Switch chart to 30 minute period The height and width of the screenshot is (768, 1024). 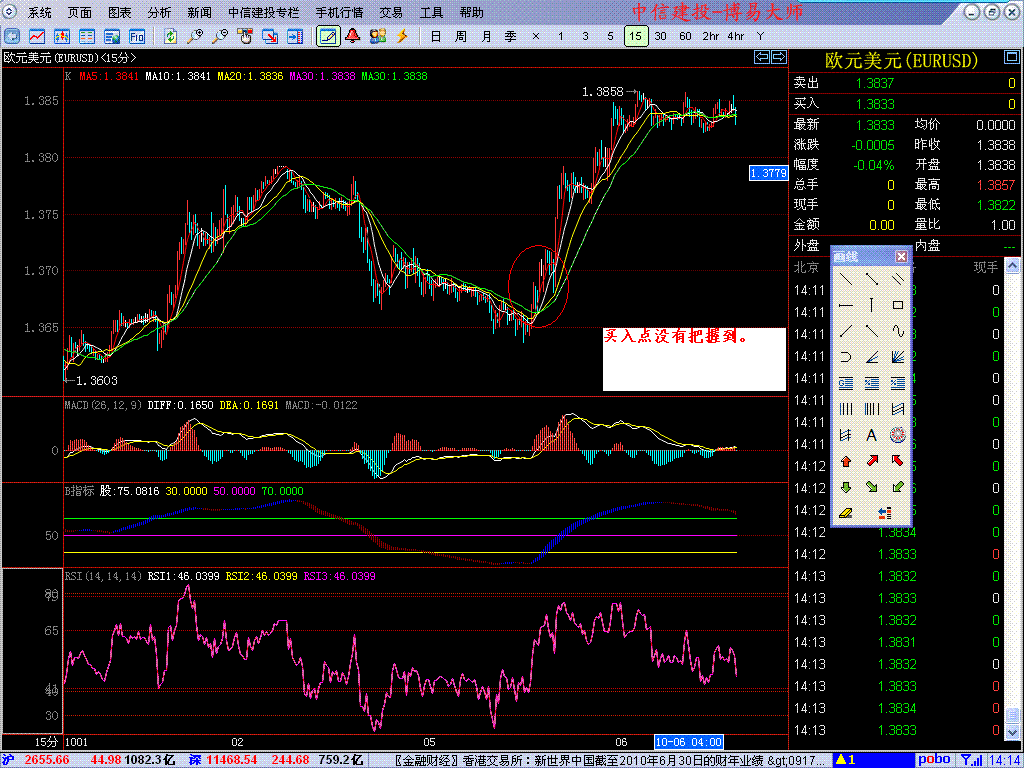pyautogui.click(x=660, y=36)
